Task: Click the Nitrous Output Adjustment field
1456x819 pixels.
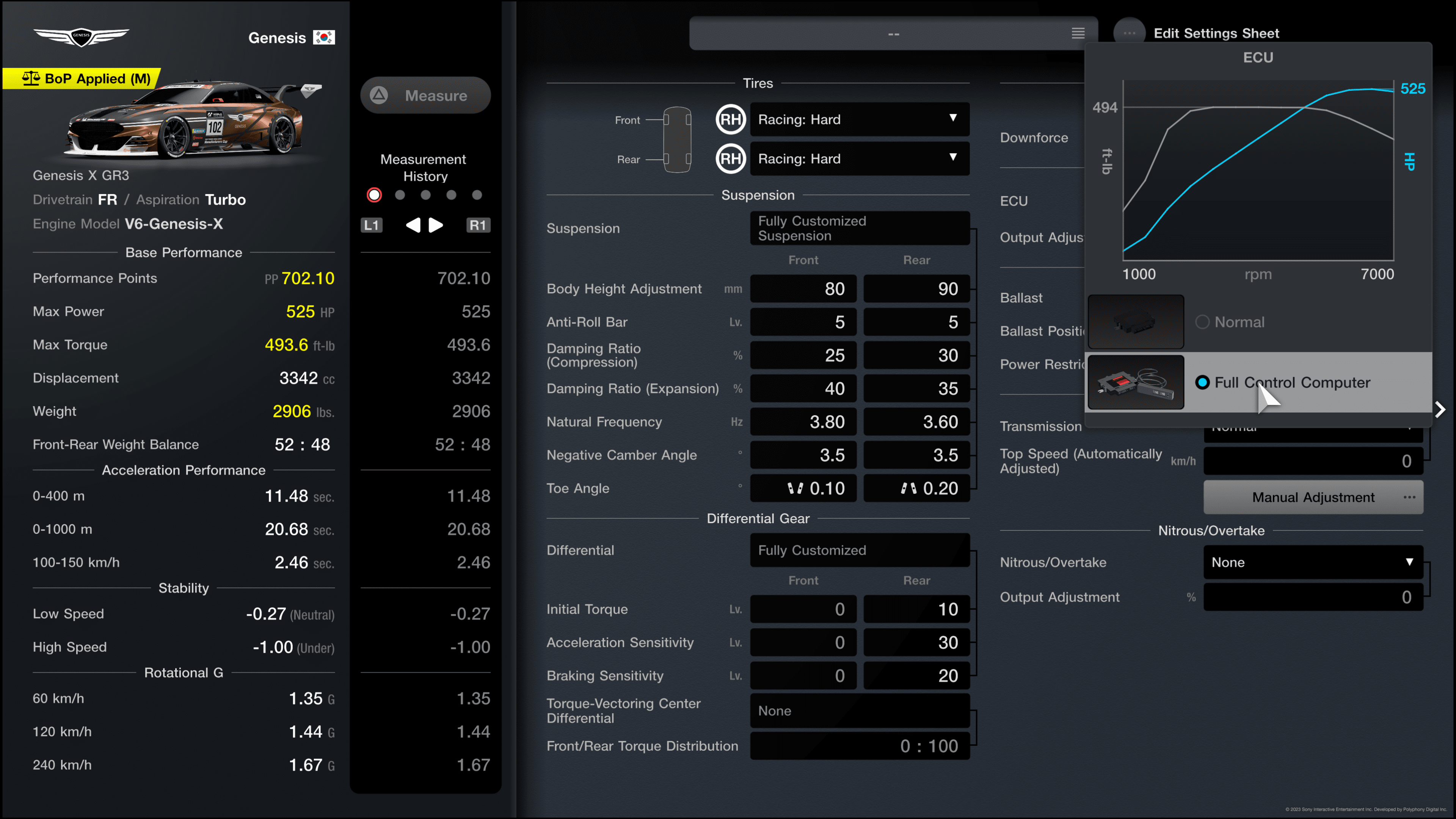Action: pyautogui.click(x=1313, y=598)
